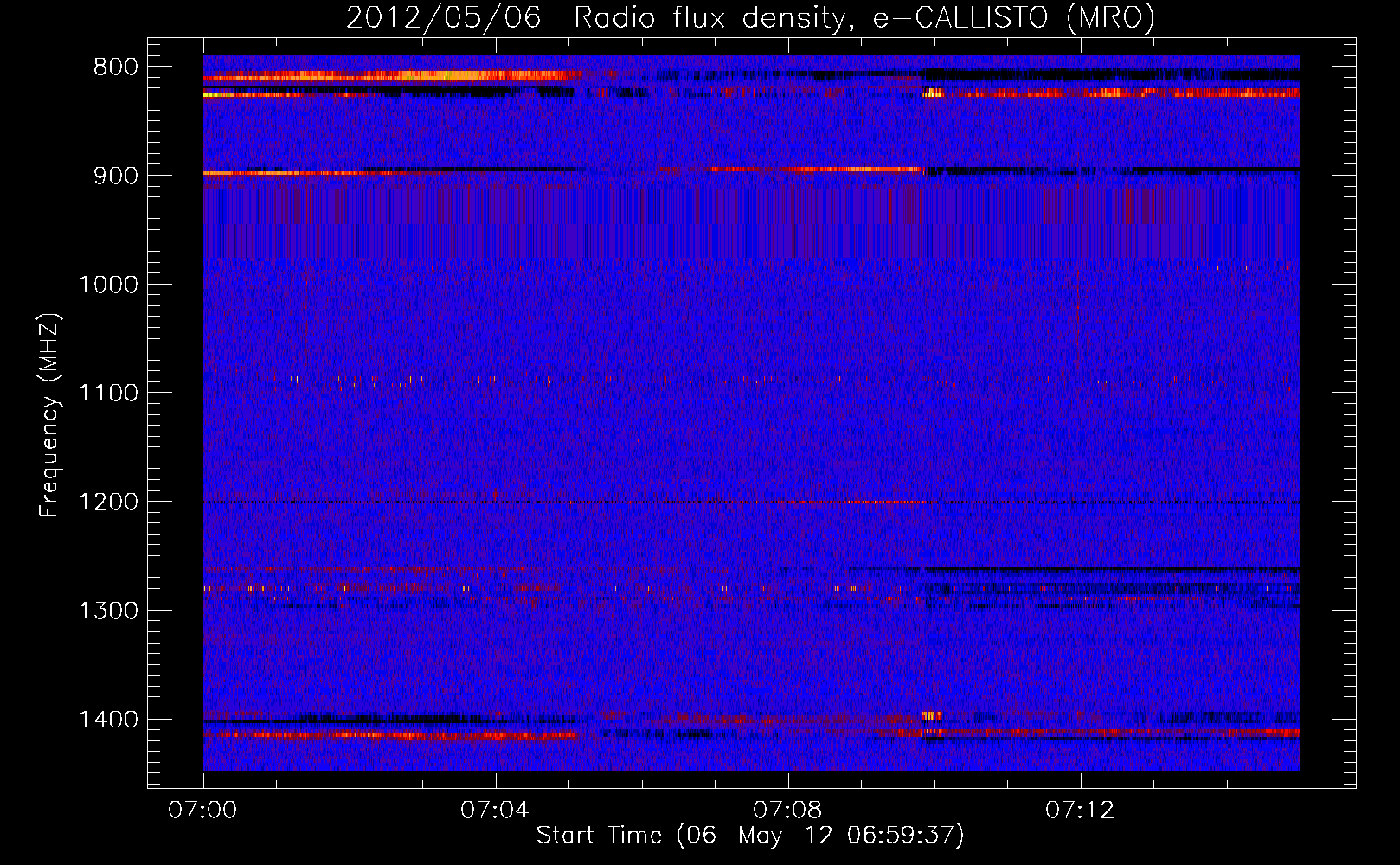The image size is (1400, 865).
Task: Click the 1400 frequency tick label
Action: (108, 720)
